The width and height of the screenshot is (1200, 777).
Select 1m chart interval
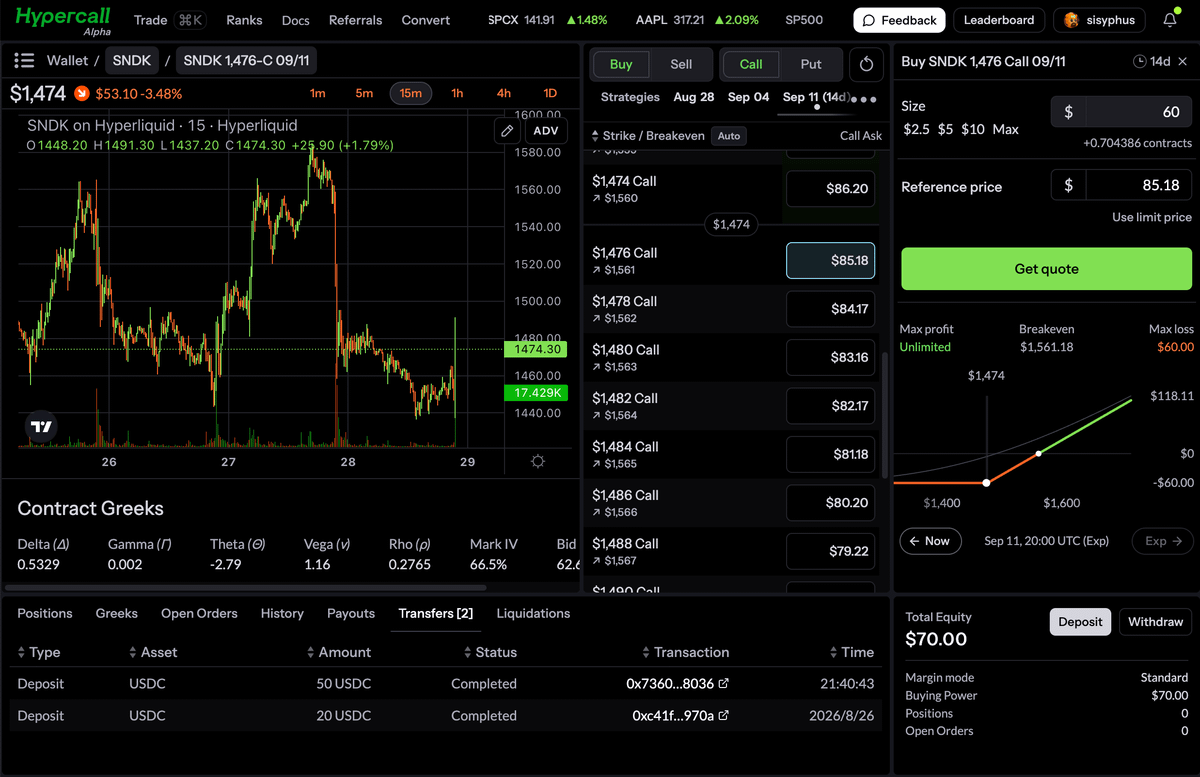[317, 93]
